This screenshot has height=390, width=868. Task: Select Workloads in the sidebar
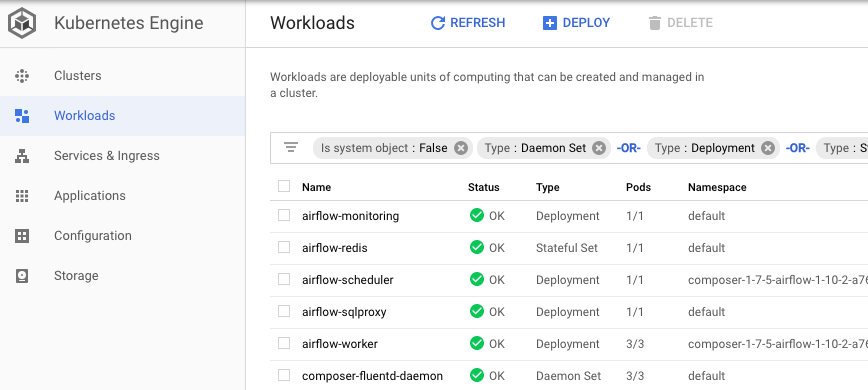pos(122,116)
